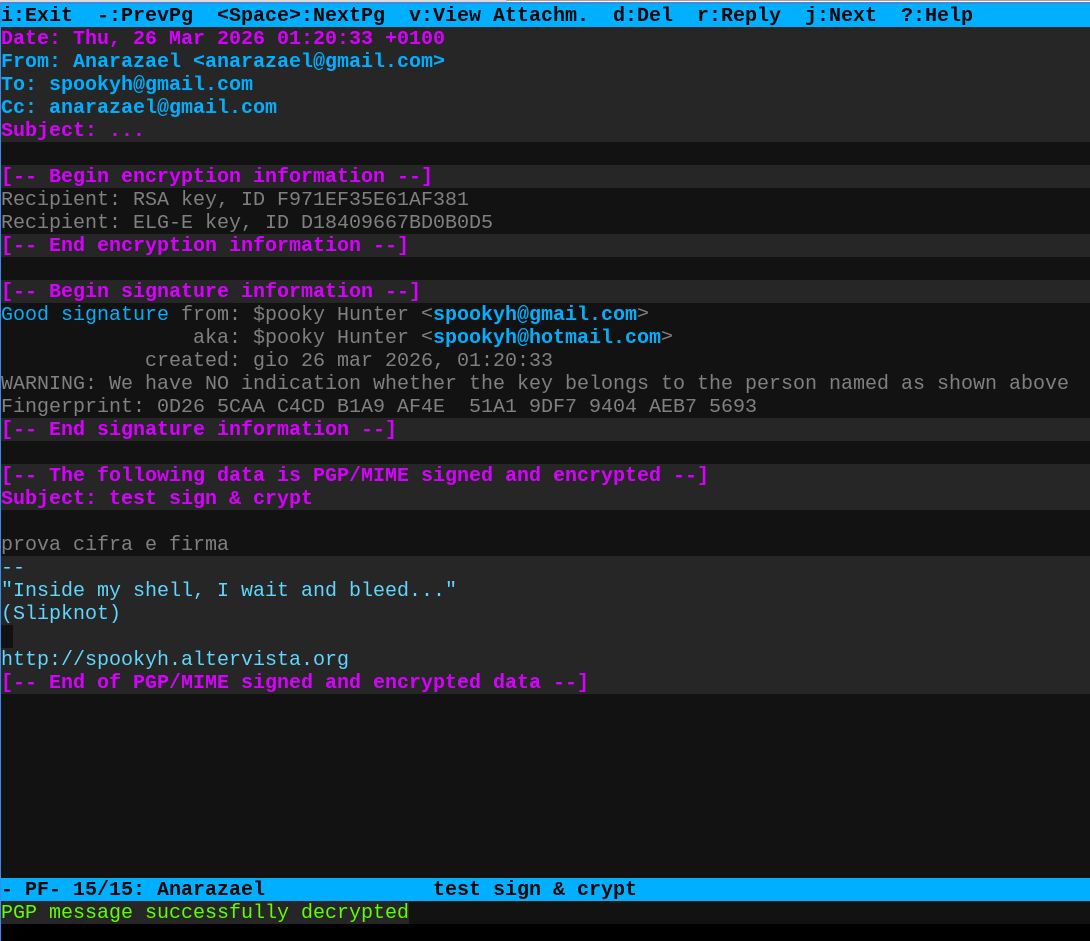Click the i:Exit command in top bar

[37, 14]
